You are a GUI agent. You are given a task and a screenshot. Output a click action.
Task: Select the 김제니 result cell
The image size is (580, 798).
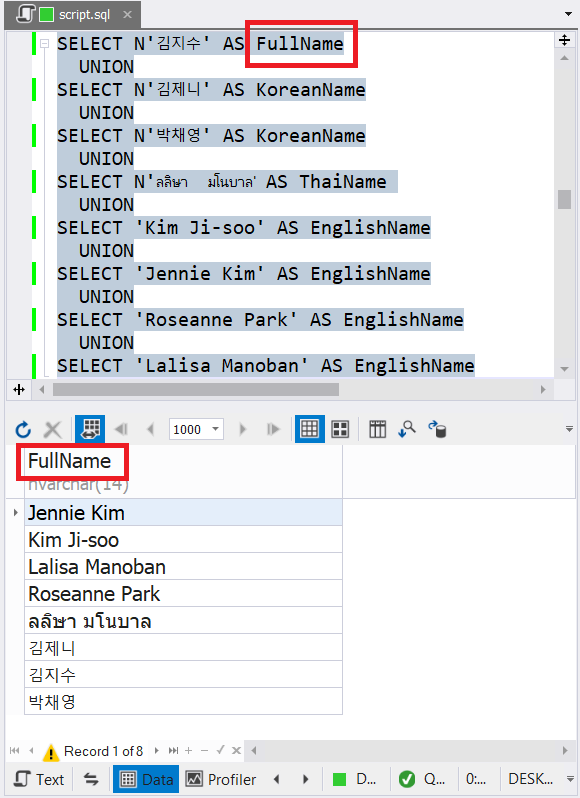(x=183, y=647)
